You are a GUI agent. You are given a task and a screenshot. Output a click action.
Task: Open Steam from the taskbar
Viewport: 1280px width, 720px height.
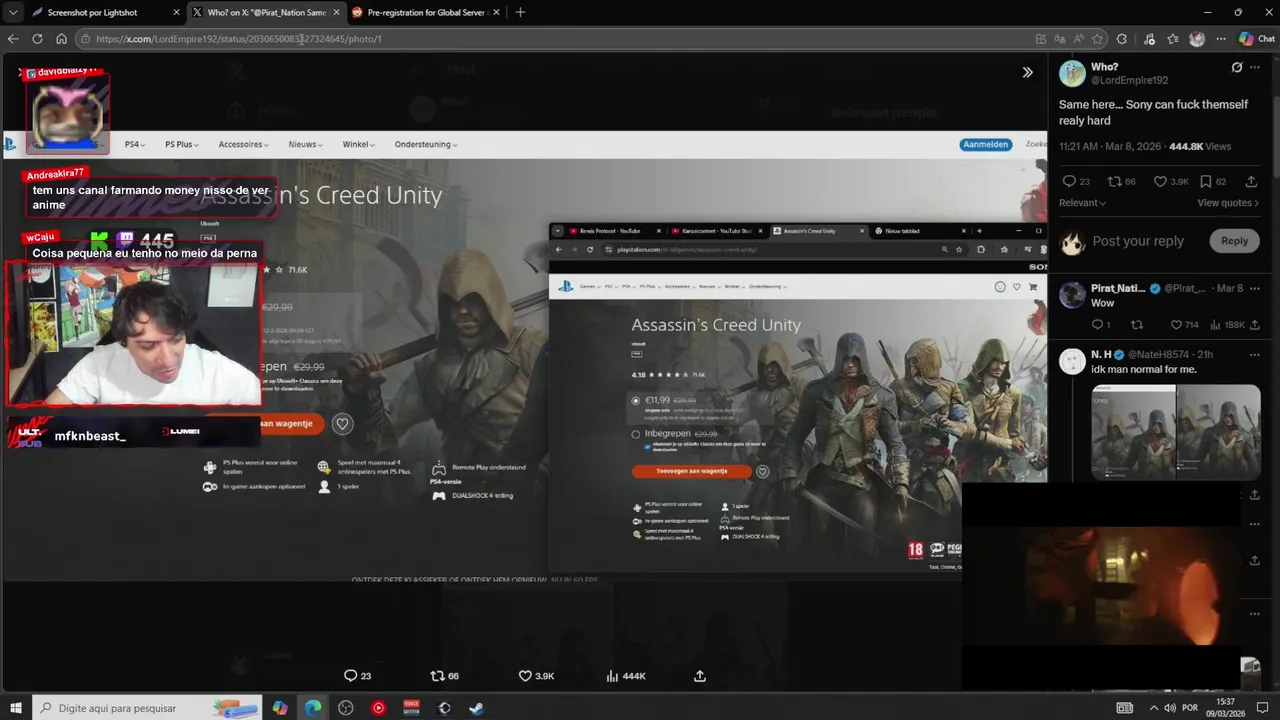pos(477,708)
